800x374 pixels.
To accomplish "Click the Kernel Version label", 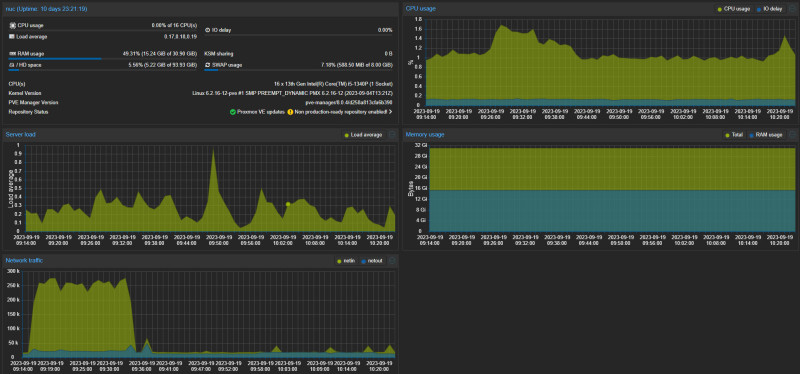I will [25, 93].
